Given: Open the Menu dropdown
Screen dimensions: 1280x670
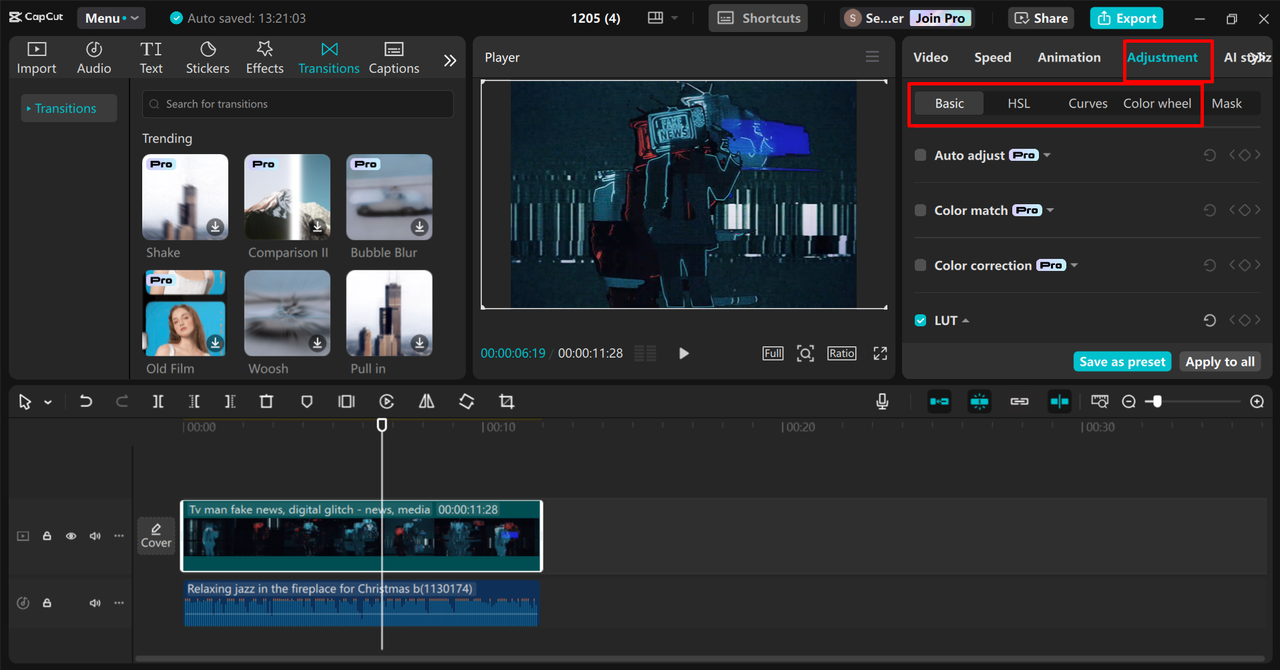Looking at the screenshot, I should [x=110, y=18].
